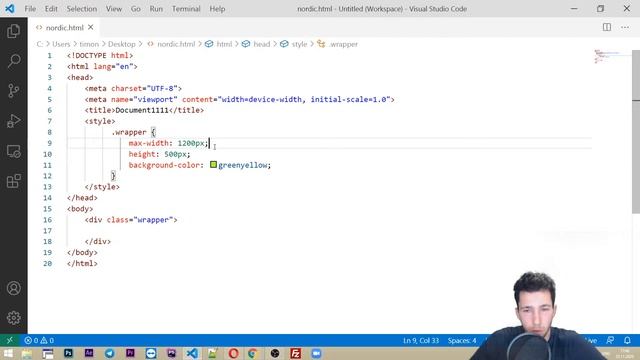The image size is (640, 360).
Task: Open the View menu
Action: [114, 9]
